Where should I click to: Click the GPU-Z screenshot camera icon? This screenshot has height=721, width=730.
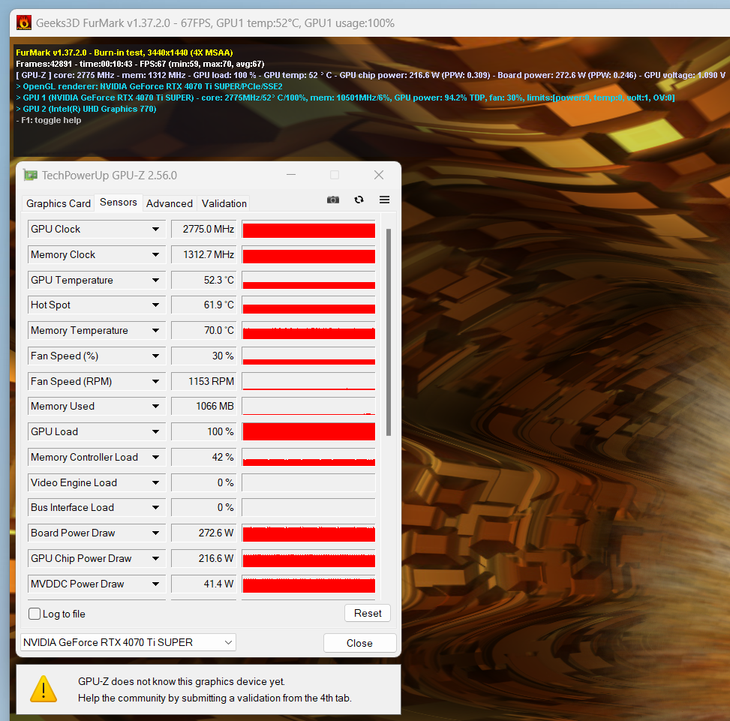[333, 200]
